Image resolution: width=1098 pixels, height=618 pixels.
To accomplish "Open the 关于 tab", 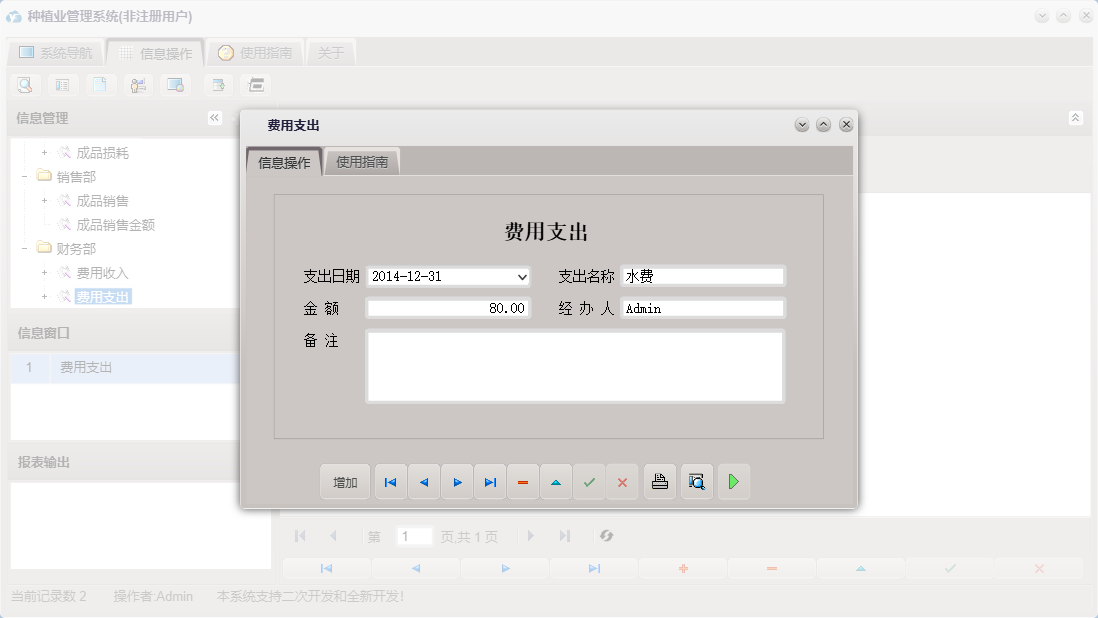I will (331, 52).
